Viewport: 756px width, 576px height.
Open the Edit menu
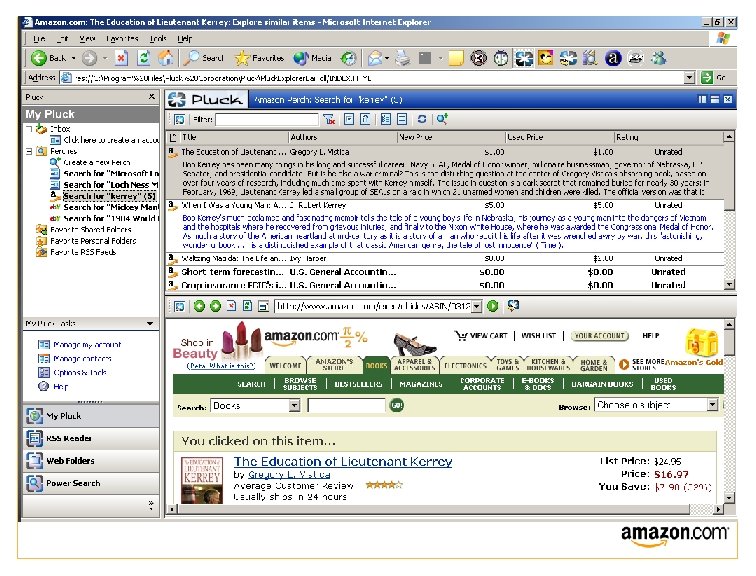click(x=62, y=39)
